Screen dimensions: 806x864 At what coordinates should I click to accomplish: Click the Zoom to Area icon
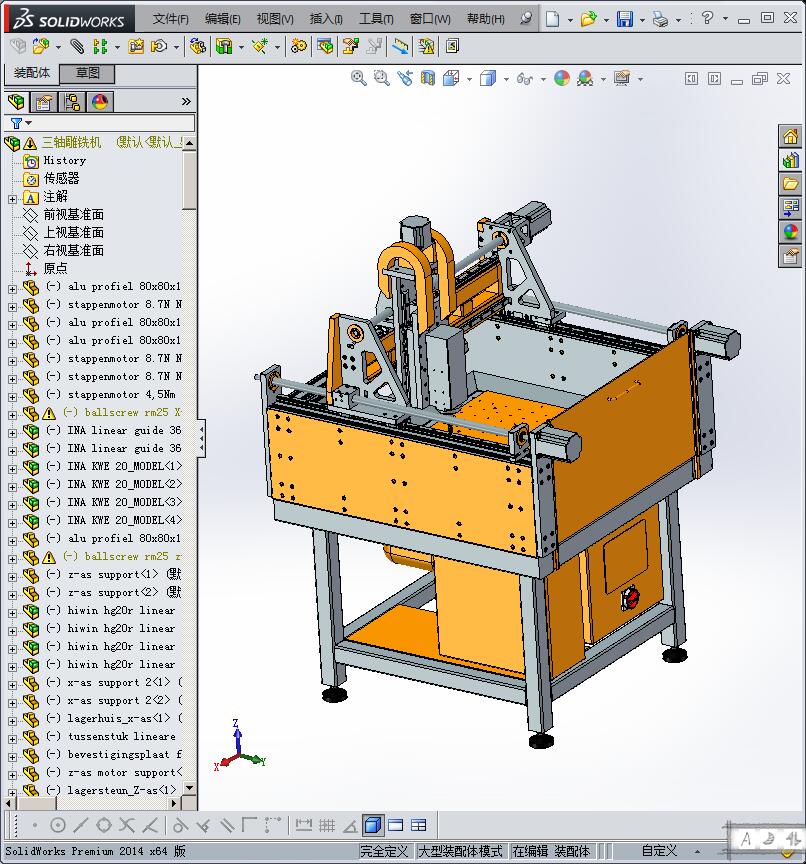tap(382, 78)
